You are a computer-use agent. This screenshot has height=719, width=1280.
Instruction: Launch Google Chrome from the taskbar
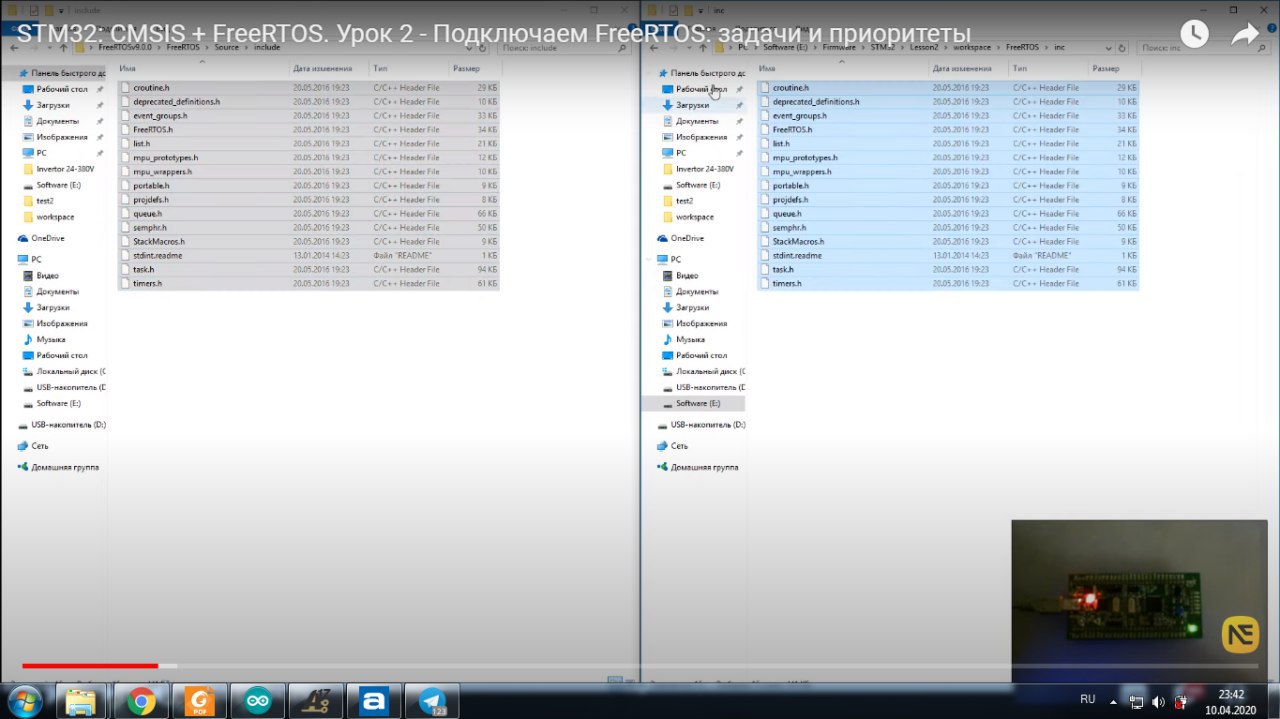(x=140, y=701)
